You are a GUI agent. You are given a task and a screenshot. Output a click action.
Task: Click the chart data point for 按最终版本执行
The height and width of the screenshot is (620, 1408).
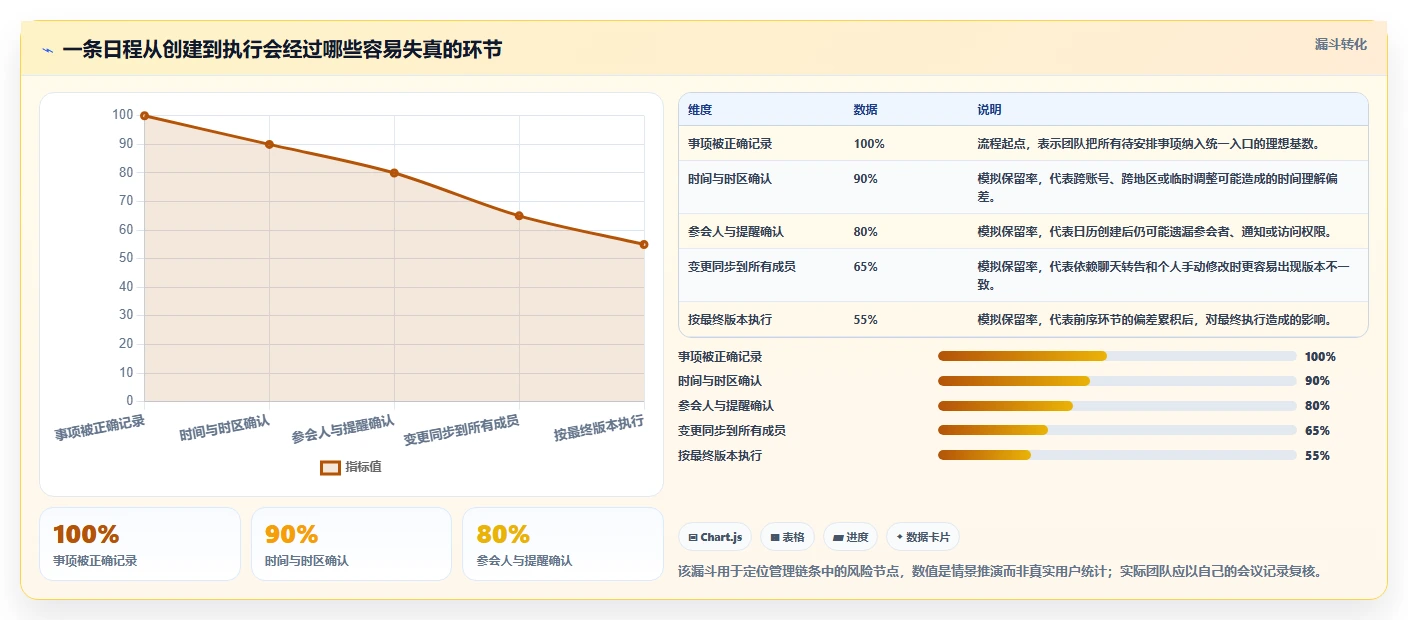coord(644,244)
